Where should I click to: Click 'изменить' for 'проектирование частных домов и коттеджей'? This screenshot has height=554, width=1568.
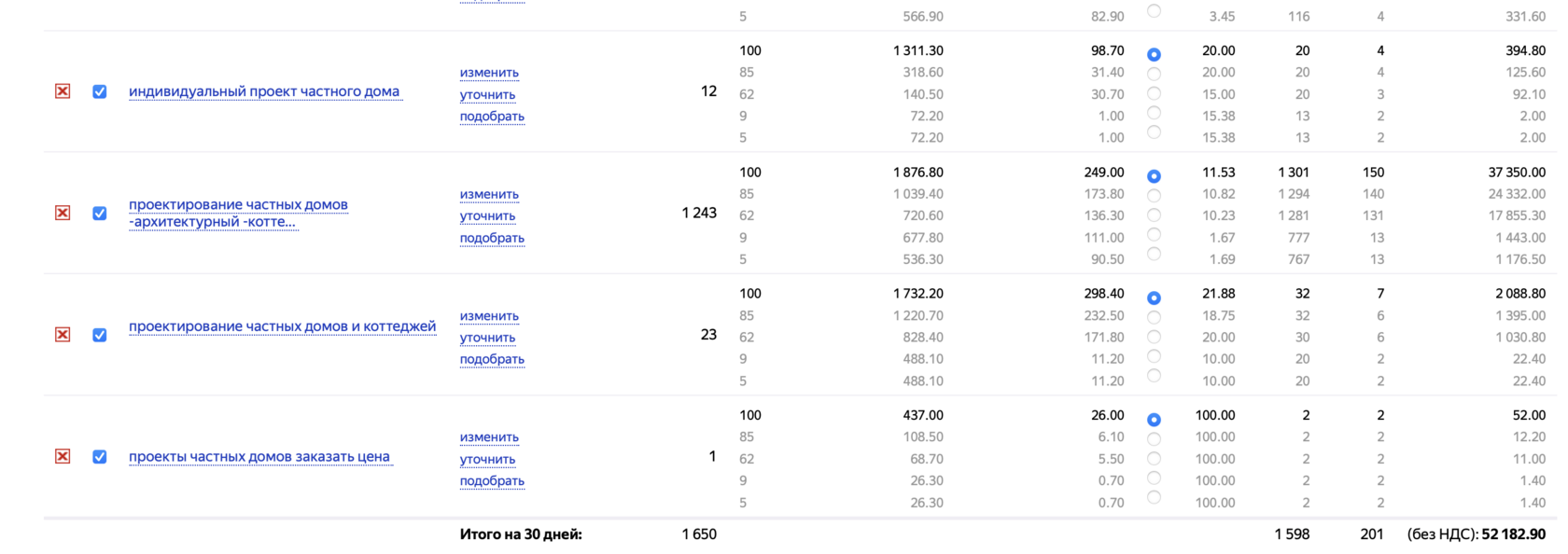click(x=489, y=316)
